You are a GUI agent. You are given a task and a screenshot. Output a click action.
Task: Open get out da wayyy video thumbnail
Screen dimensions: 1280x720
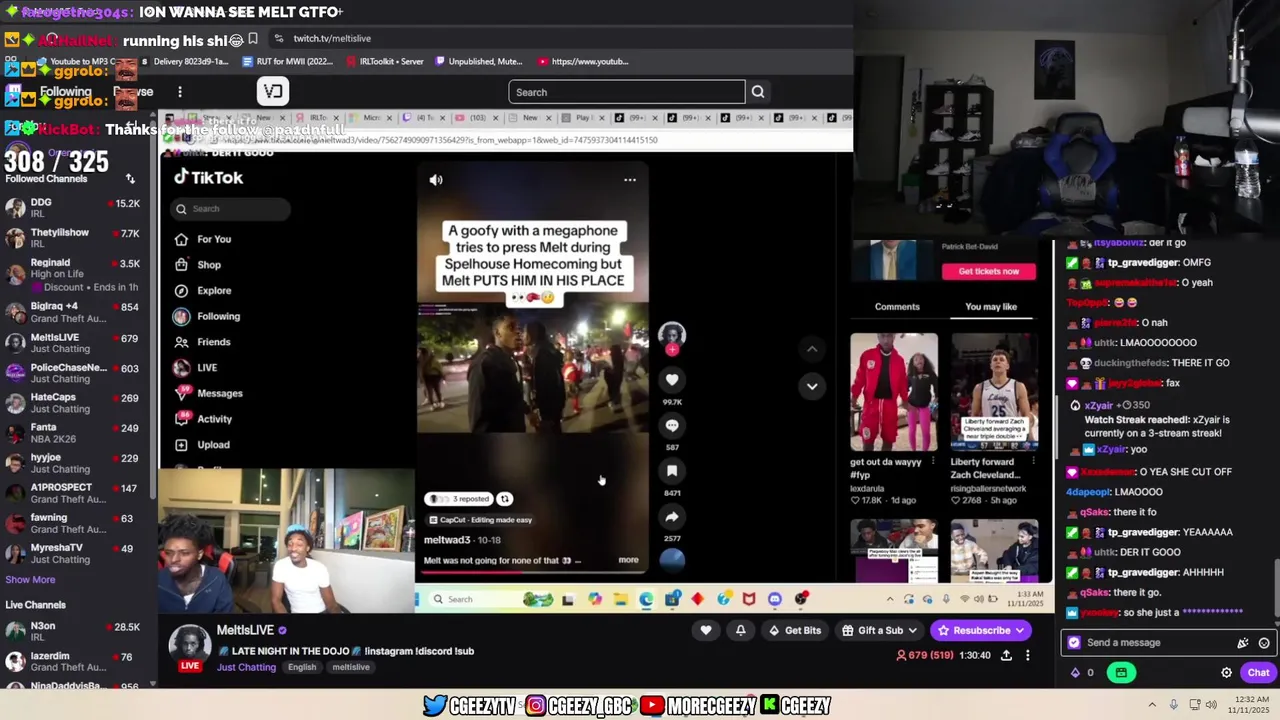(x=894, y=392)
